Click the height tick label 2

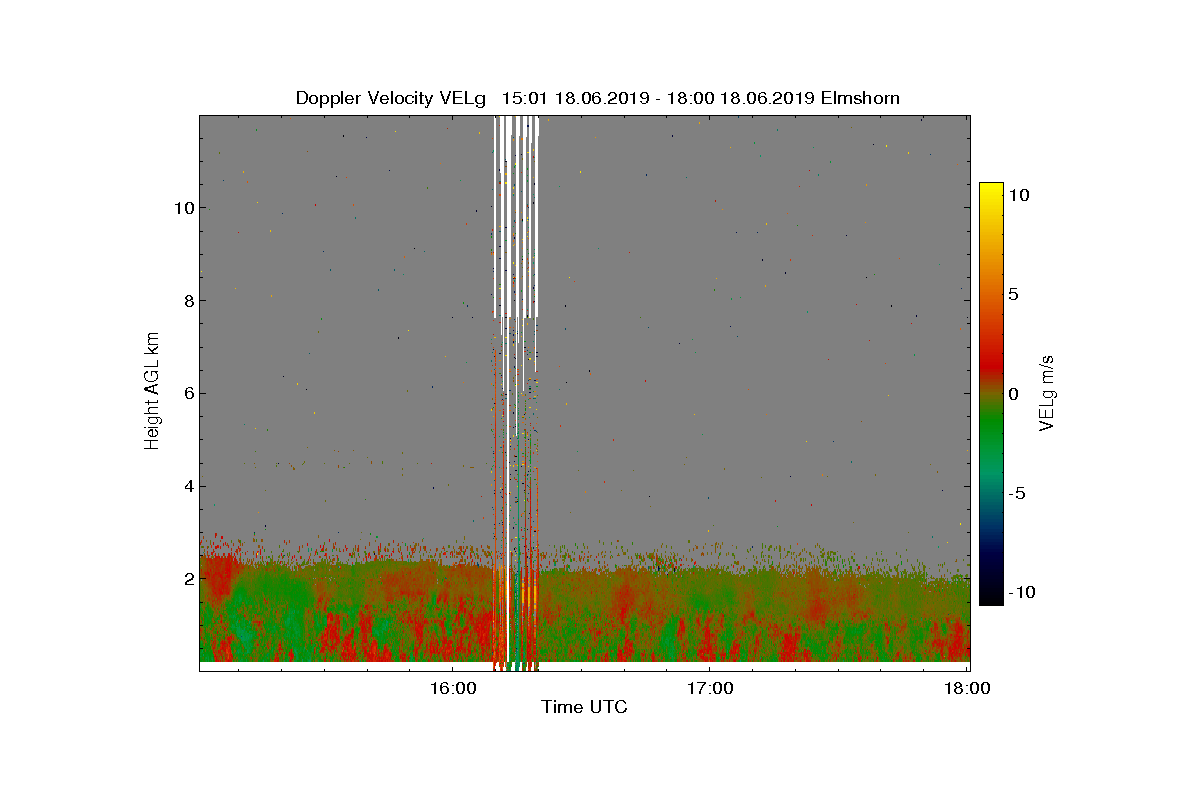coord(187,579)
